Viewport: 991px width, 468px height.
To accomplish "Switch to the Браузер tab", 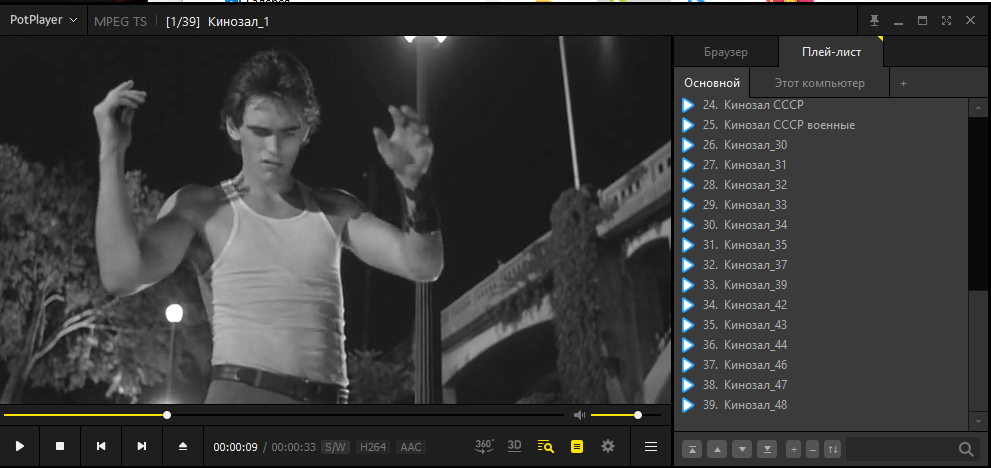I will (x=726, y=52).
